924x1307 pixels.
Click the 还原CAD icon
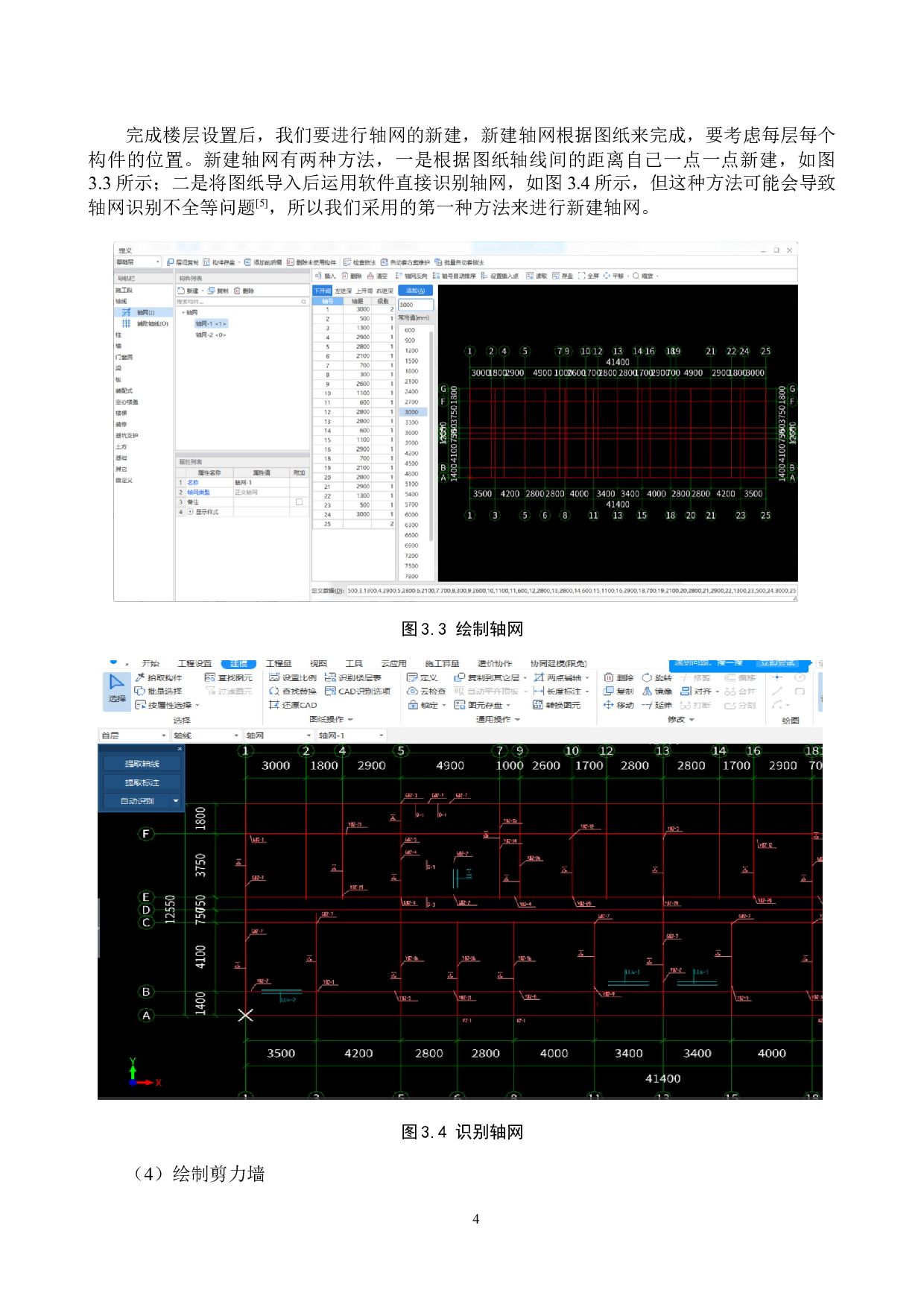[274, 705]
